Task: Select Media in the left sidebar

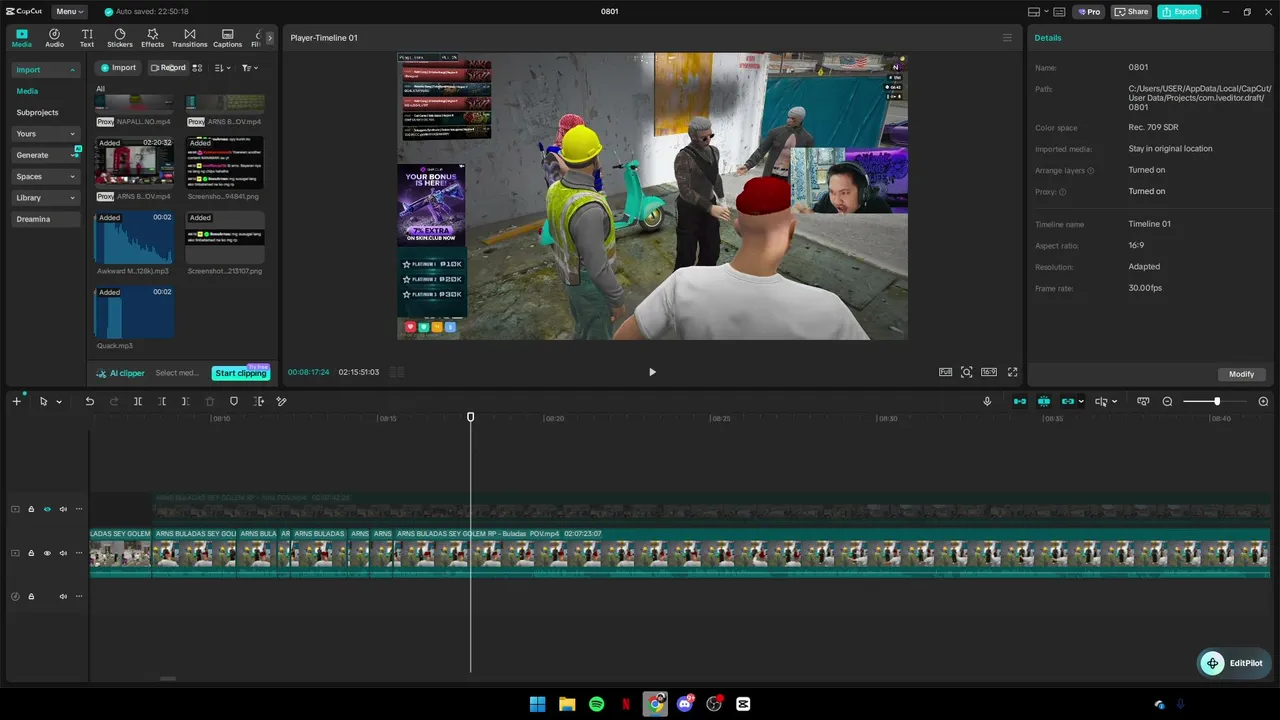Action: point(27,91)
